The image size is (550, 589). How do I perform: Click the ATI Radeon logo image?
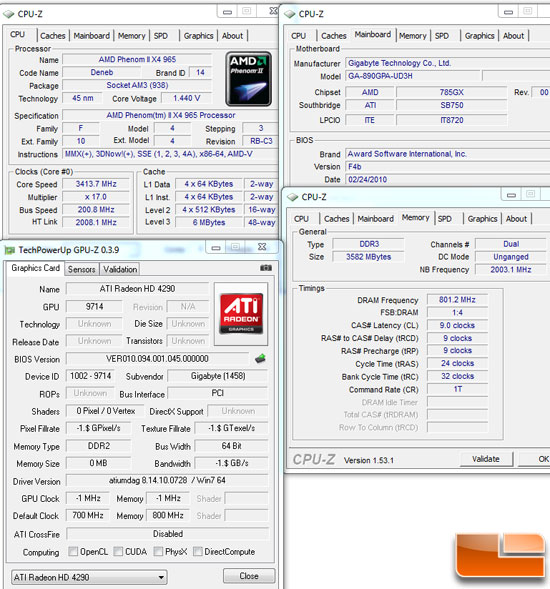[241, 314]
